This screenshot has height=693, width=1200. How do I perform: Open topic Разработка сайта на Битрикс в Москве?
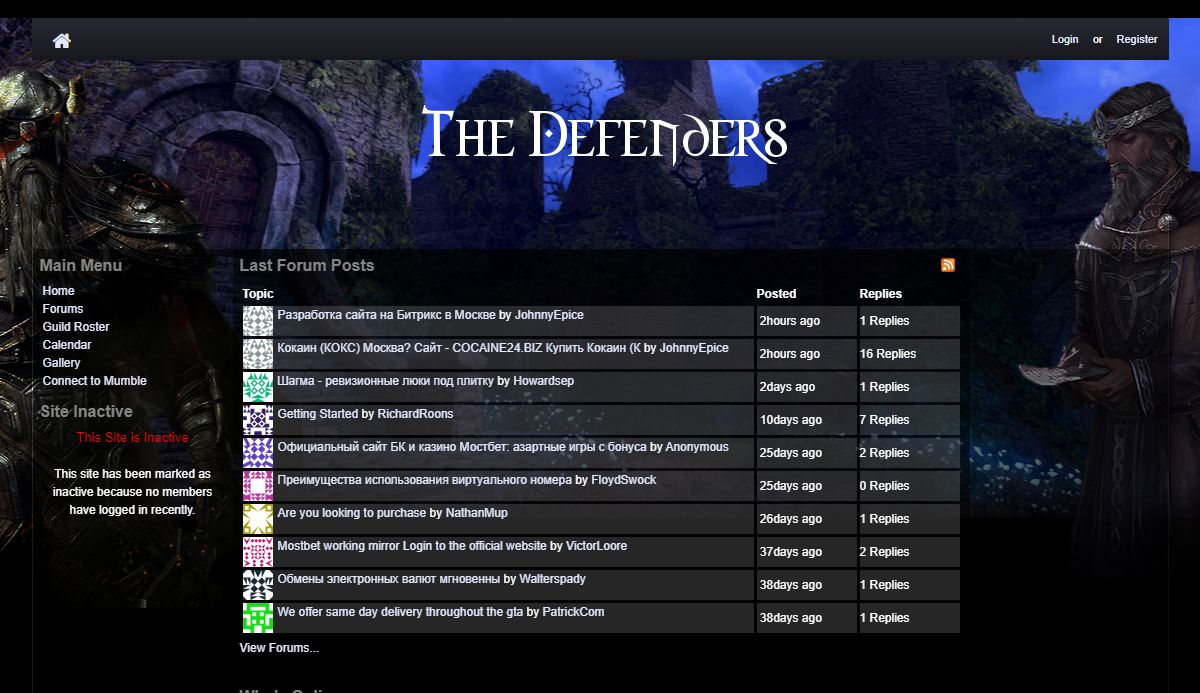386,315
